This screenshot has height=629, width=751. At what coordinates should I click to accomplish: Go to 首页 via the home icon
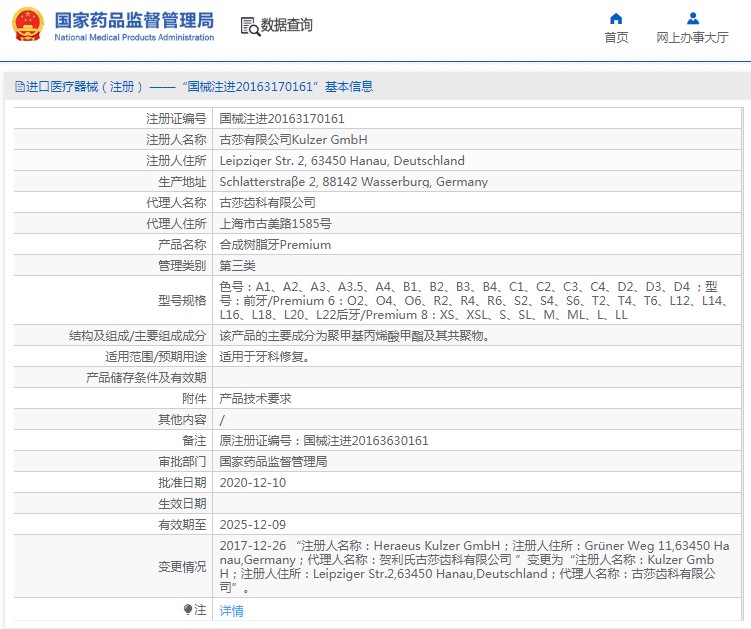[x=616, y=19]
